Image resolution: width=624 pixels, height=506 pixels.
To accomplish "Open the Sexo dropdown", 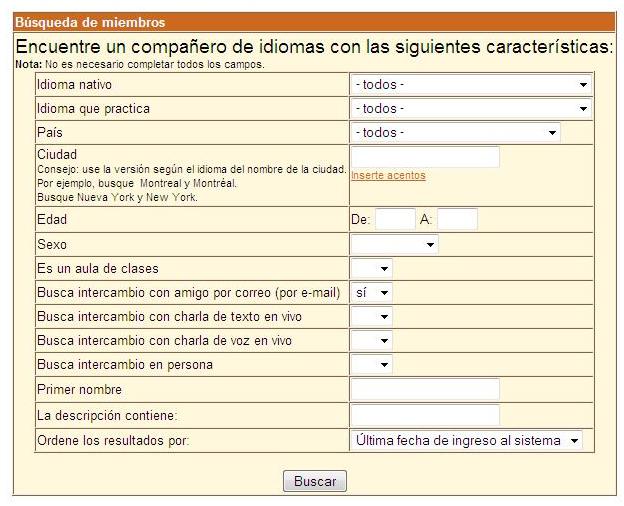I will tap(394, 244).
